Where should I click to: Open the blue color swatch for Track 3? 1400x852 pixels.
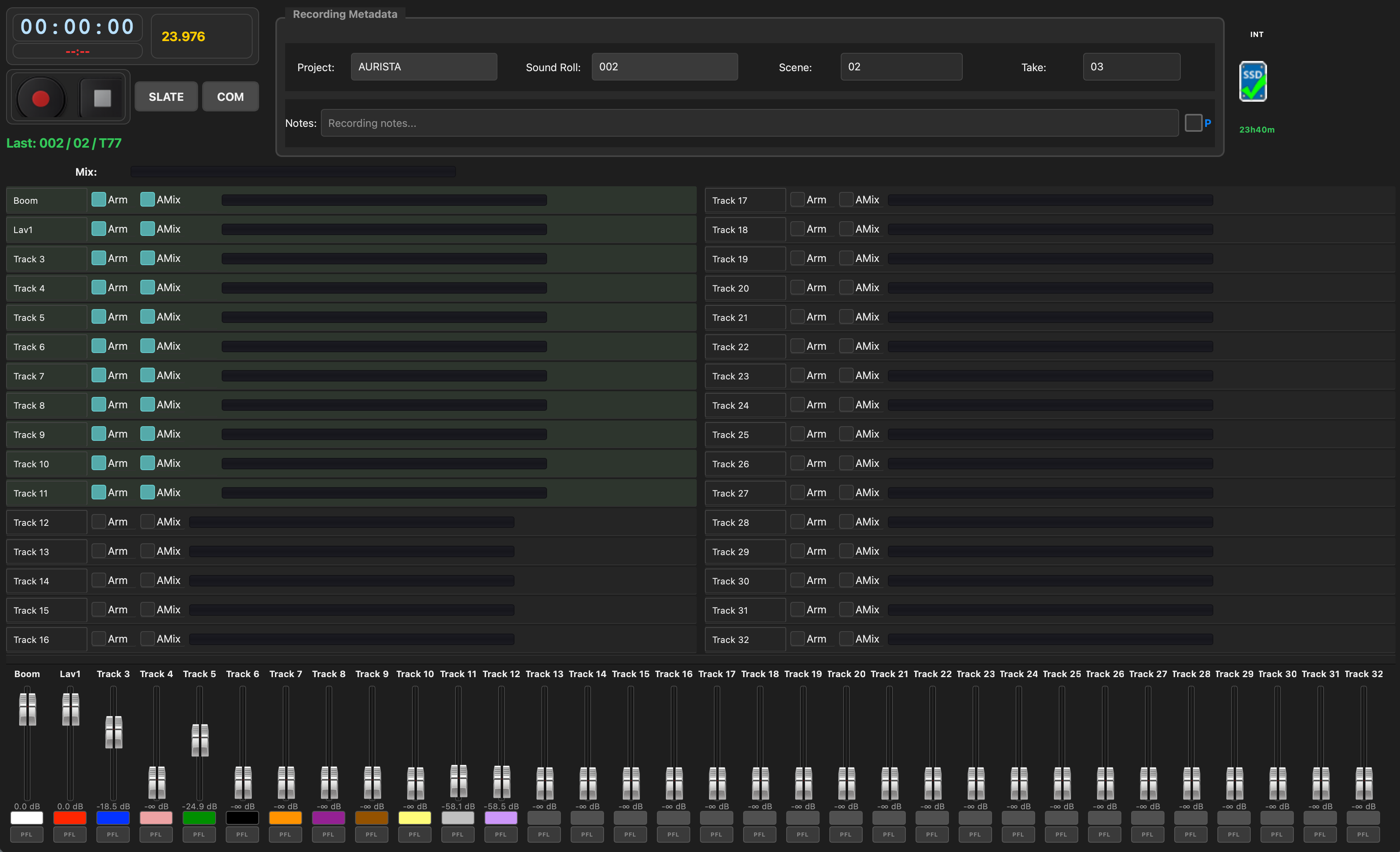113,818
